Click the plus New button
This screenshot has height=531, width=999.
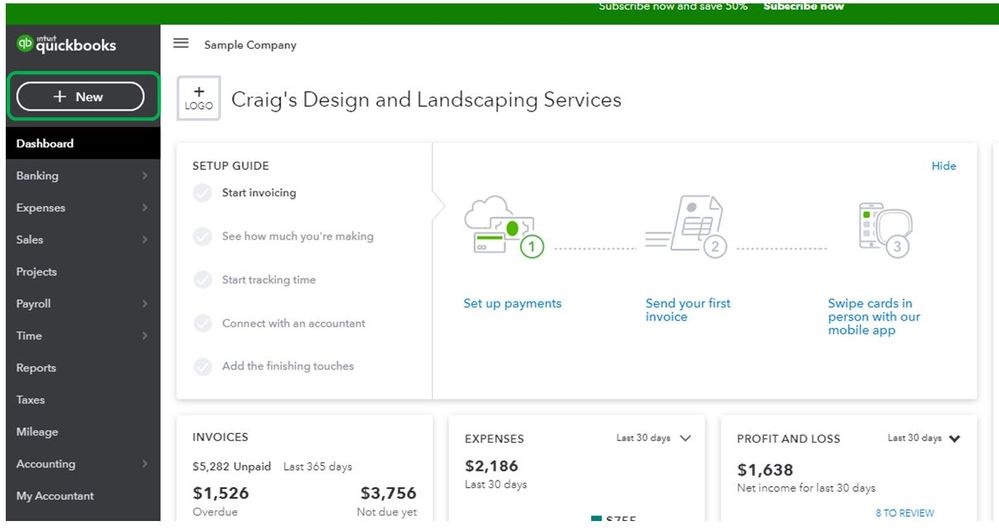point(80,97)
